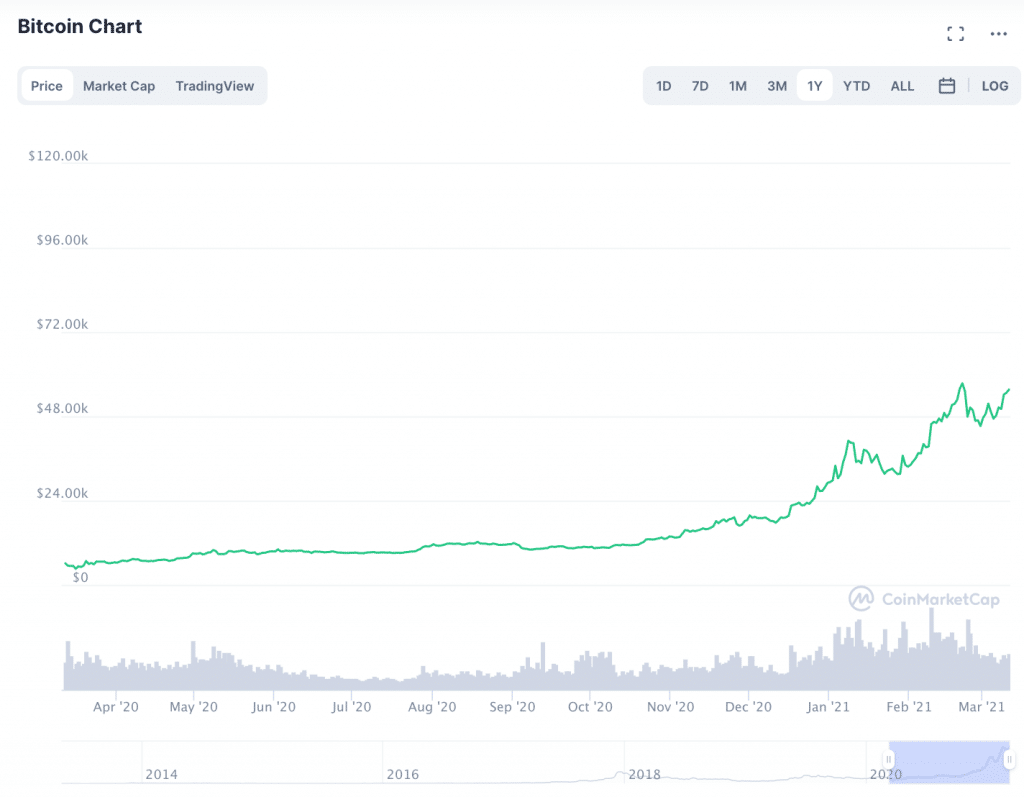This screenshot has width=1024, height=797.
Task: Click the price line peak near Feb '21
Action: [962, 384]
